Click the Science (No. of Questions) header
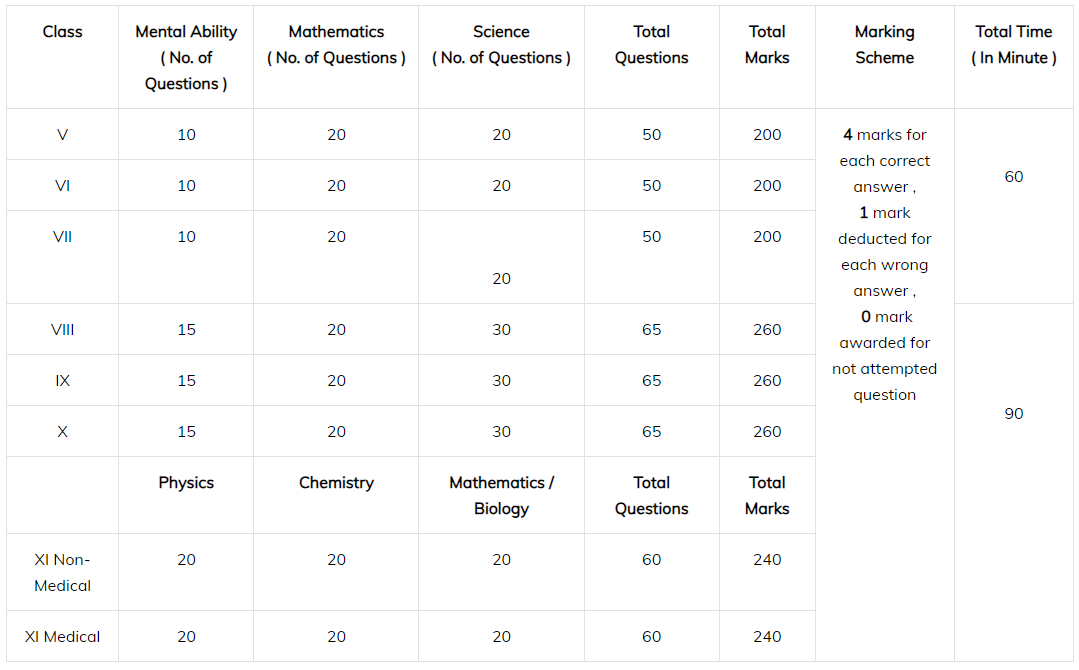Image resolution: width=1079 pixels, height=670 pixels. coord(501,45)
